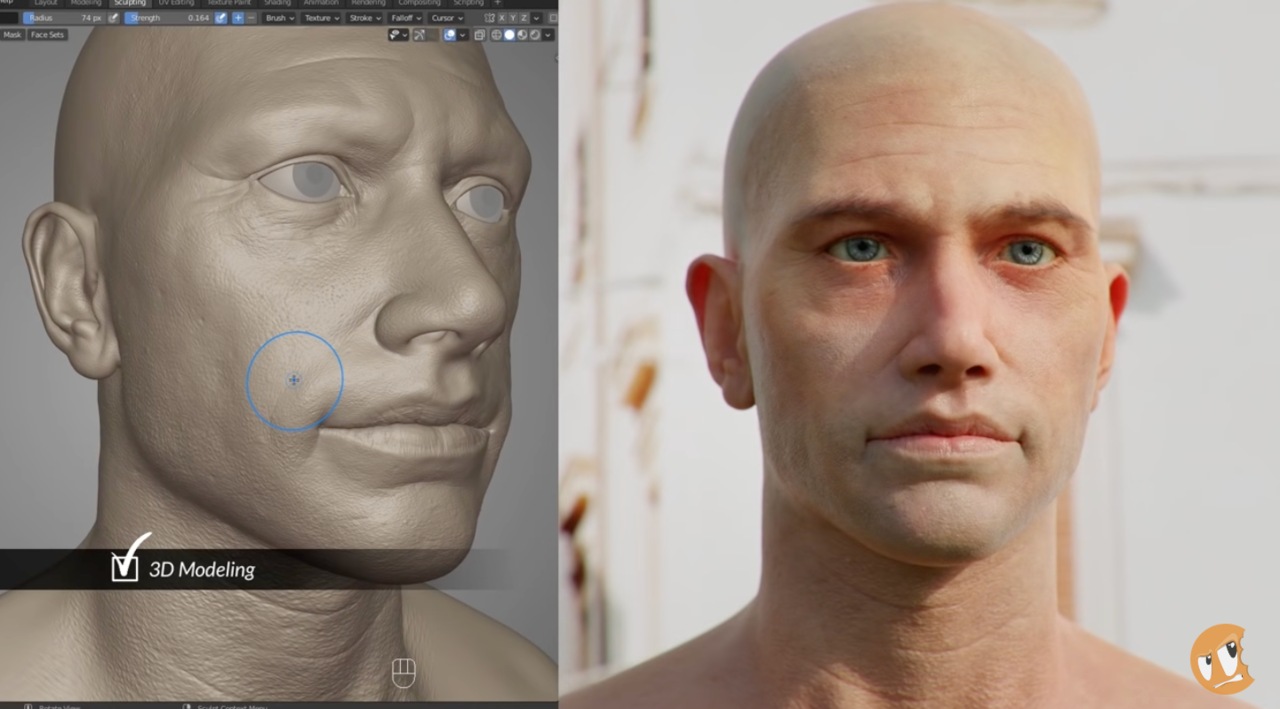Toggle X-ray view icon
This screenshot has height=709, width=1280.
point(480,35)
